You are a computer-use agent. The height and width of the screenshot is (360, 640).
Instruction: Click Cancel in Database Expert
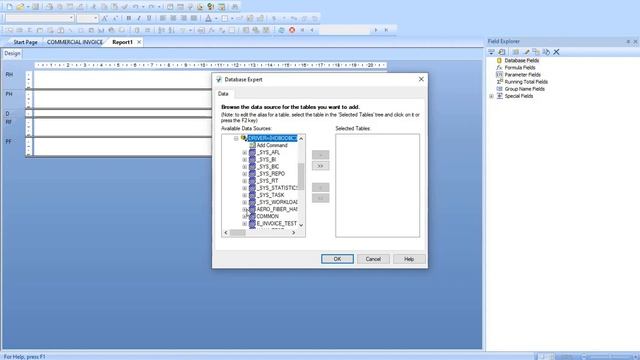pos(373,259)
